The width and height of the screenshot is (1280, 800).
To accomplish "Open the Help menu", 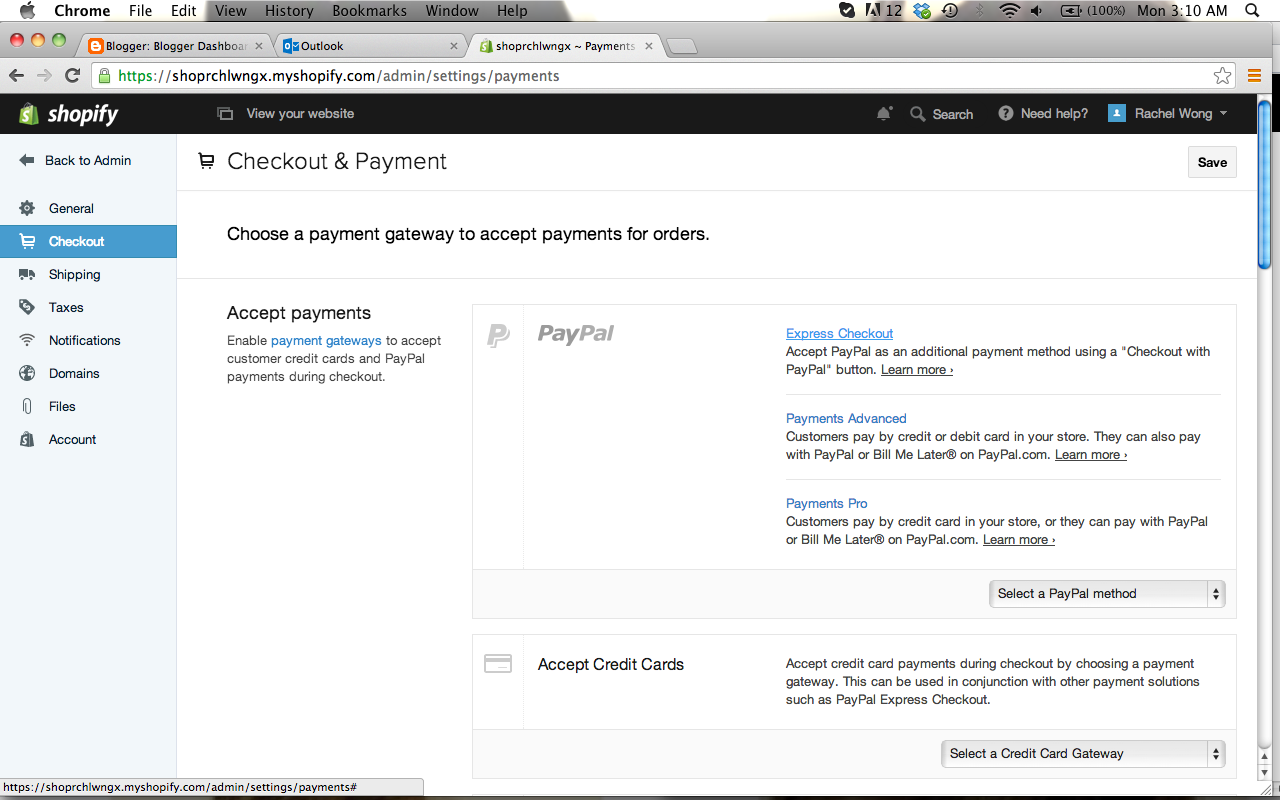I will (512, 11).
